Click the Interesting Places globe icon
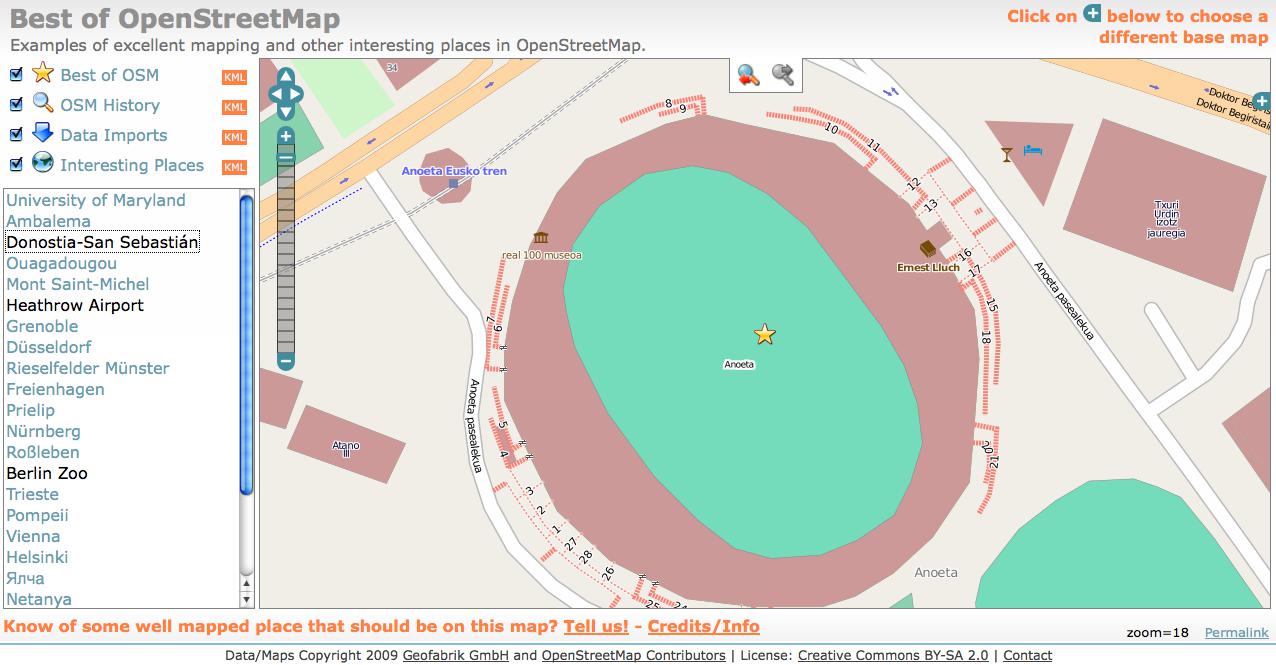The width and height of the screenshot is (1276, 665). click(43, 163)
